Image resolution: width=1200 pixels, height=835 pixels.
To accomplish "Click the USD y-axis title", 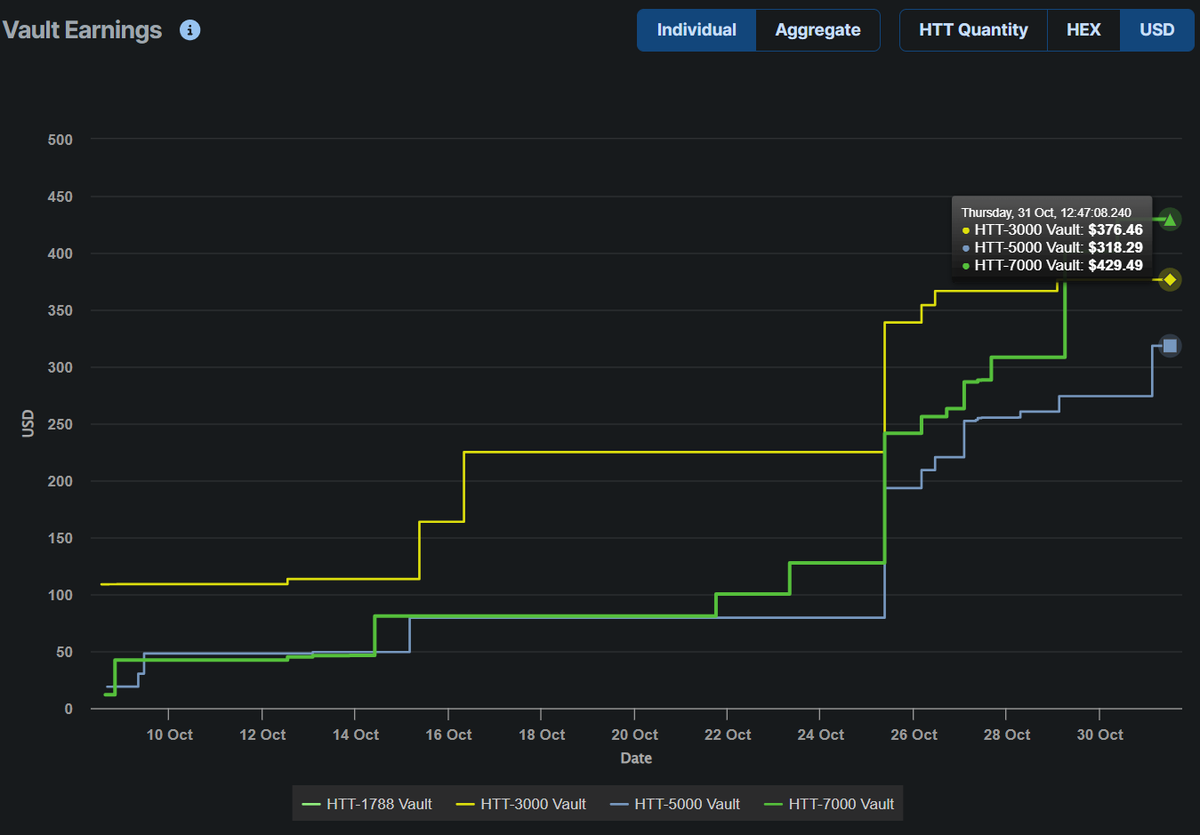I will (x=28, y=424).
